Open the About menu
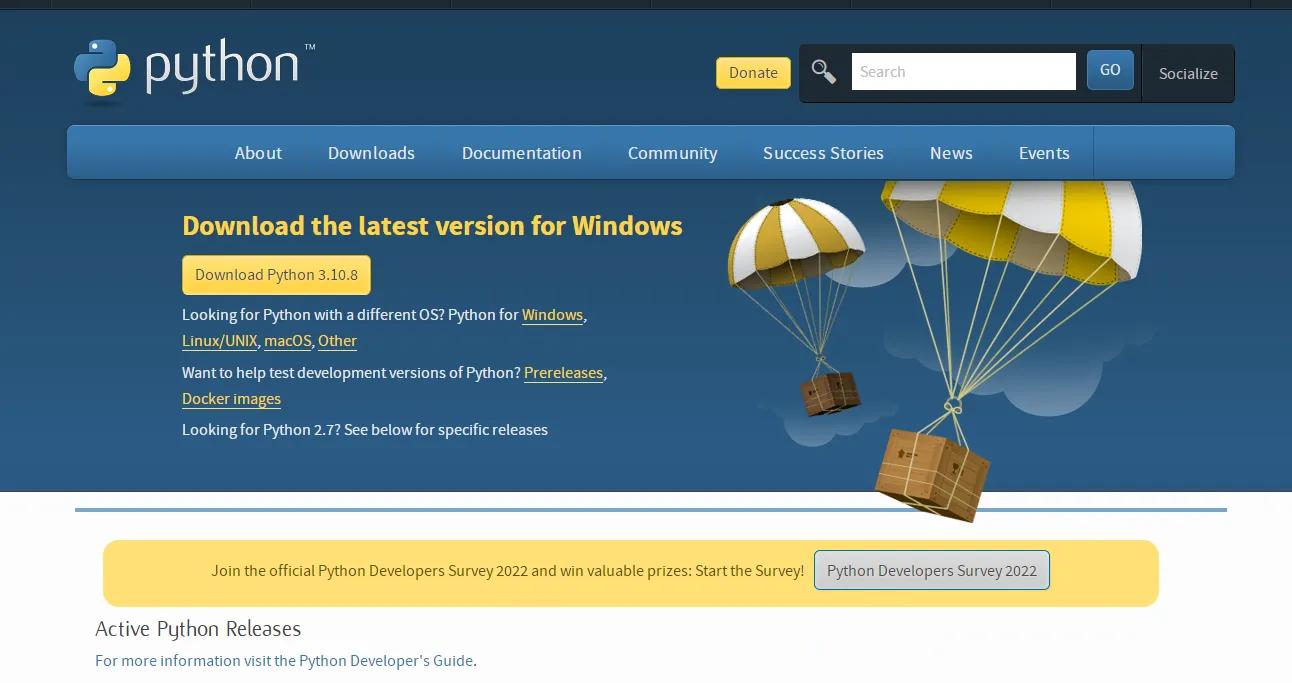This screenshot has height=683, width=1292. click(x=258, y=153)
